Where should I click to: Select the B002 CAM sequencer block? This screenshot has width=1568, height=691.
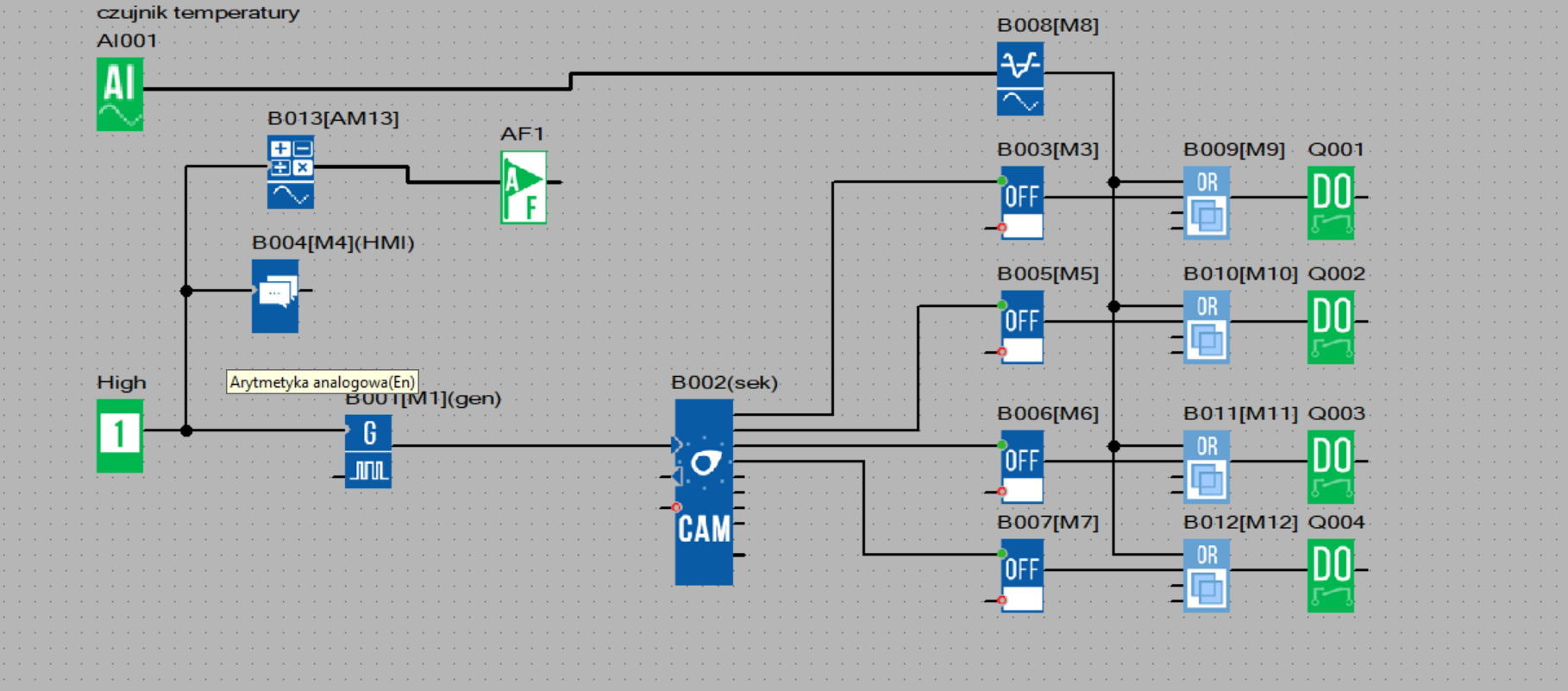coord(704,493)
